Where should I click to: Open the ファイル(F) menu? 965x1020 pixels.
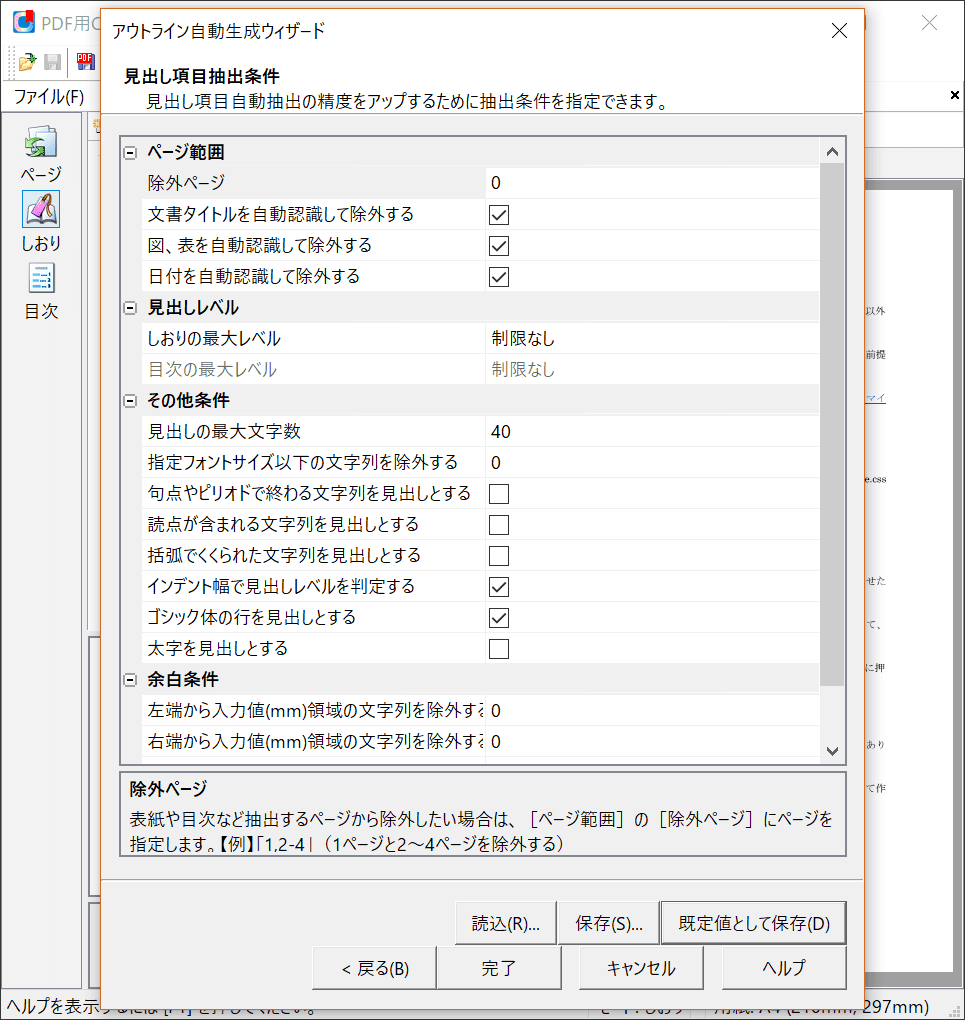point(48,96)
